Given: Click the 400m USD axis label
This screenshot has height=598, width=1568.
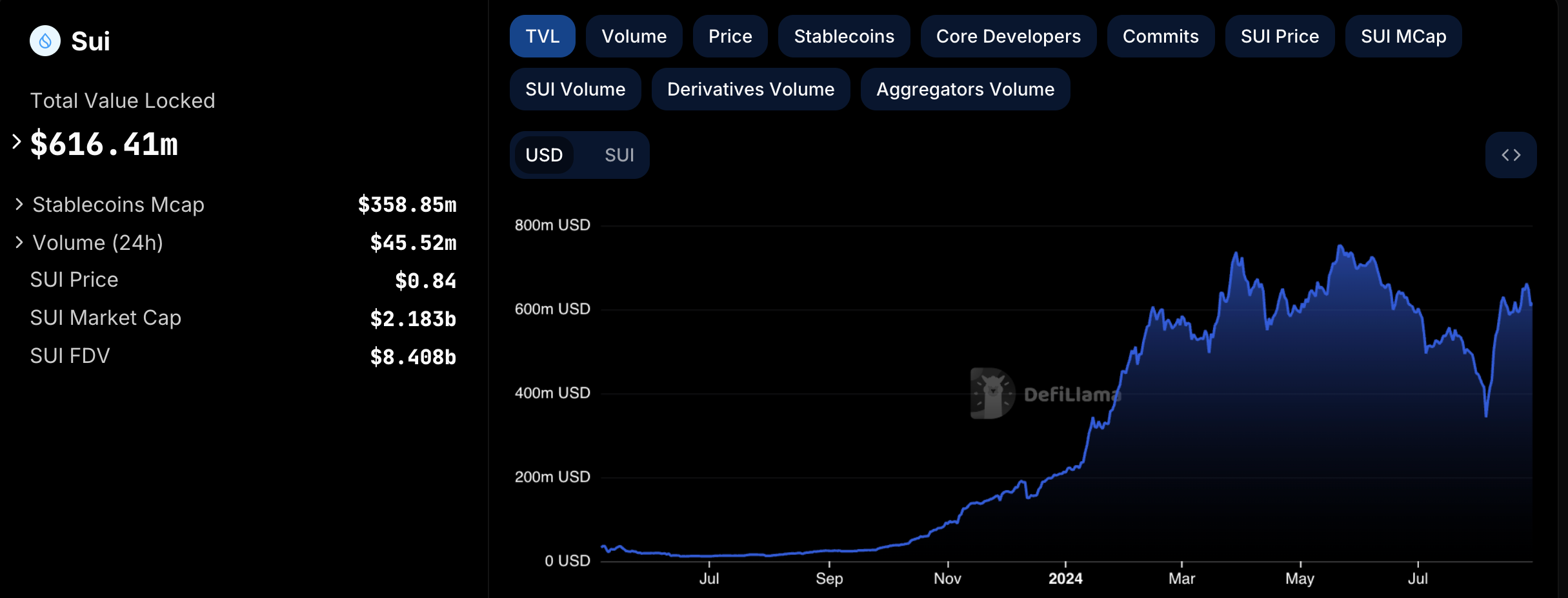Looking at the screenshot, I should [552, 393].
